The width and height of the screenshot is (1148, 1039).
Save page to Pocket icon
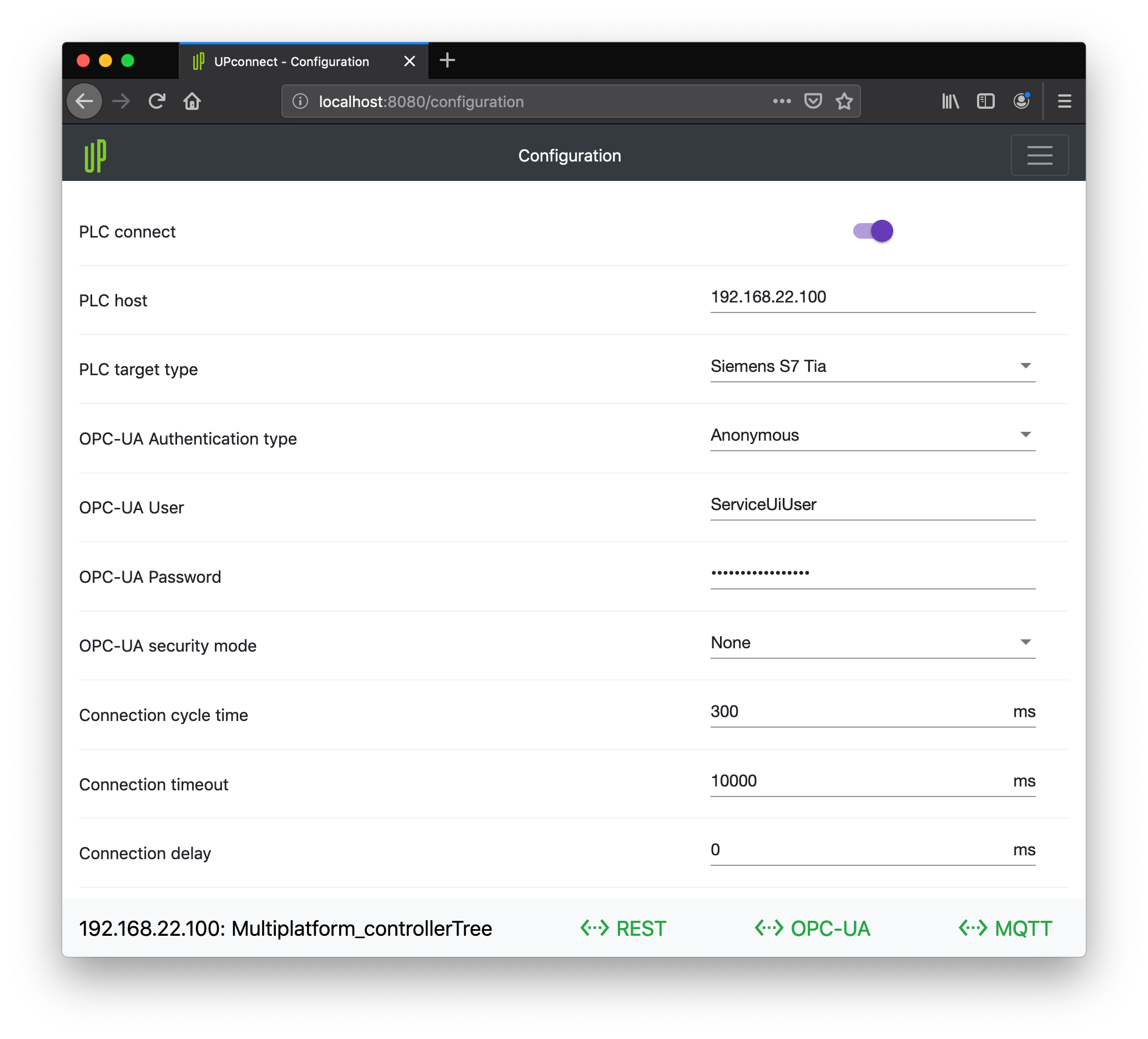point(813,102)
